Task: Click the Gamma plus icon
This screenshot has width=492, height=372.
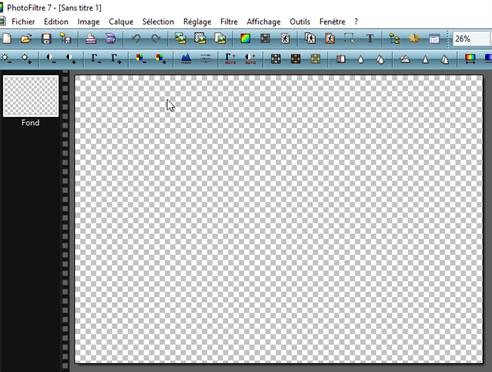Action: click(116, 59)
